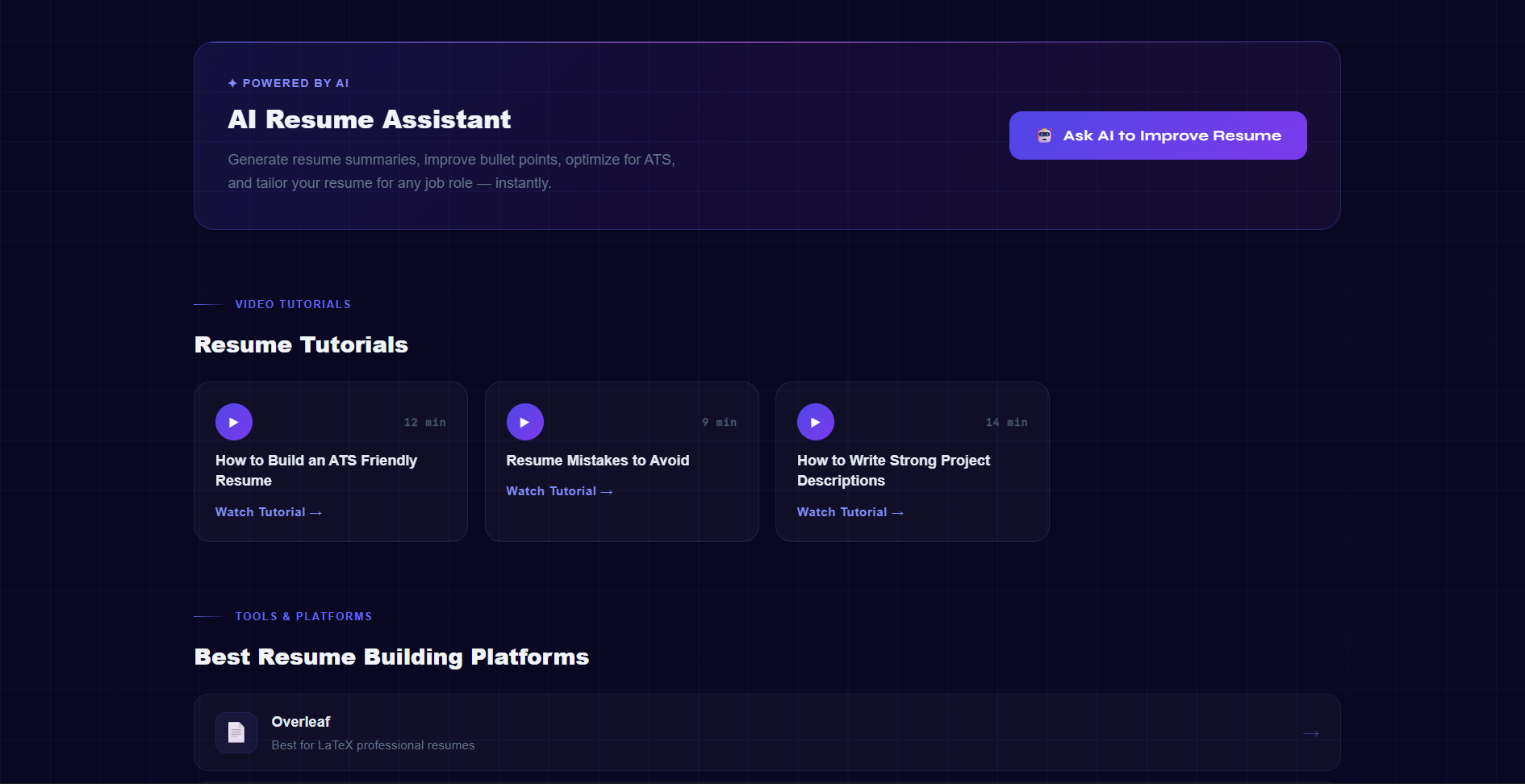Open Watch Tutorial for Project Descriptions
The width and height of the screenshot is (1525, 784).
850,512
